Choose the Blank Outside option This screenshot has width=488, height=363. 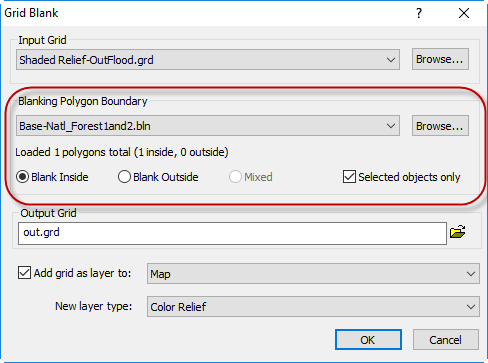(124, 177)
